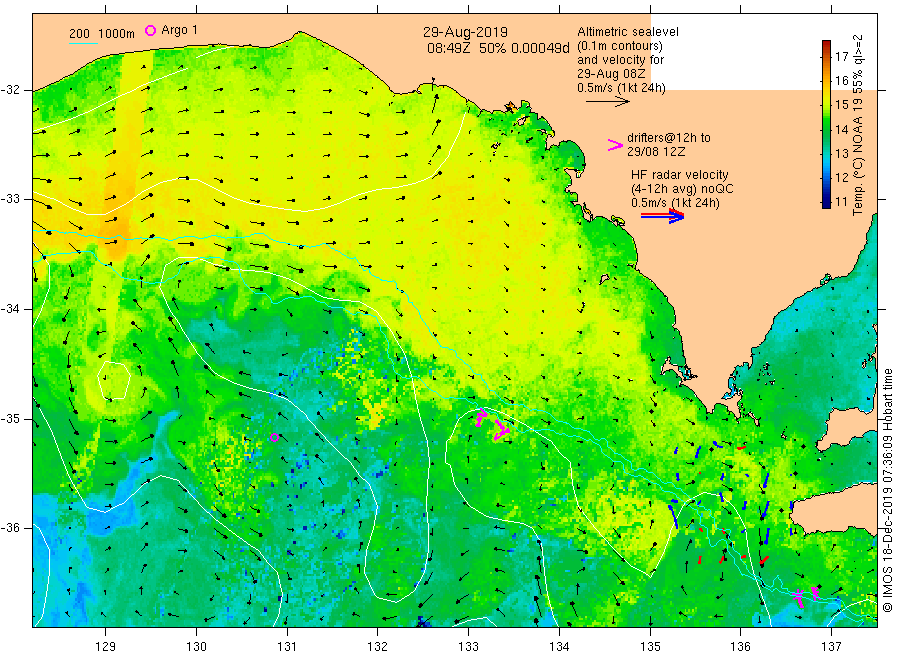Click the 13 tick on the color bar
900x660 pixels.
point(841,153)
